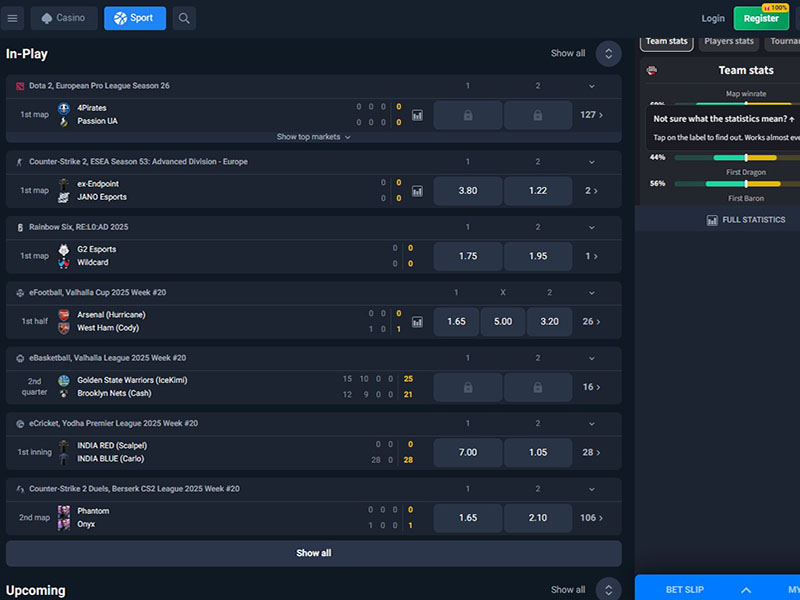Open the search icon button

click(x=184, y=18)
